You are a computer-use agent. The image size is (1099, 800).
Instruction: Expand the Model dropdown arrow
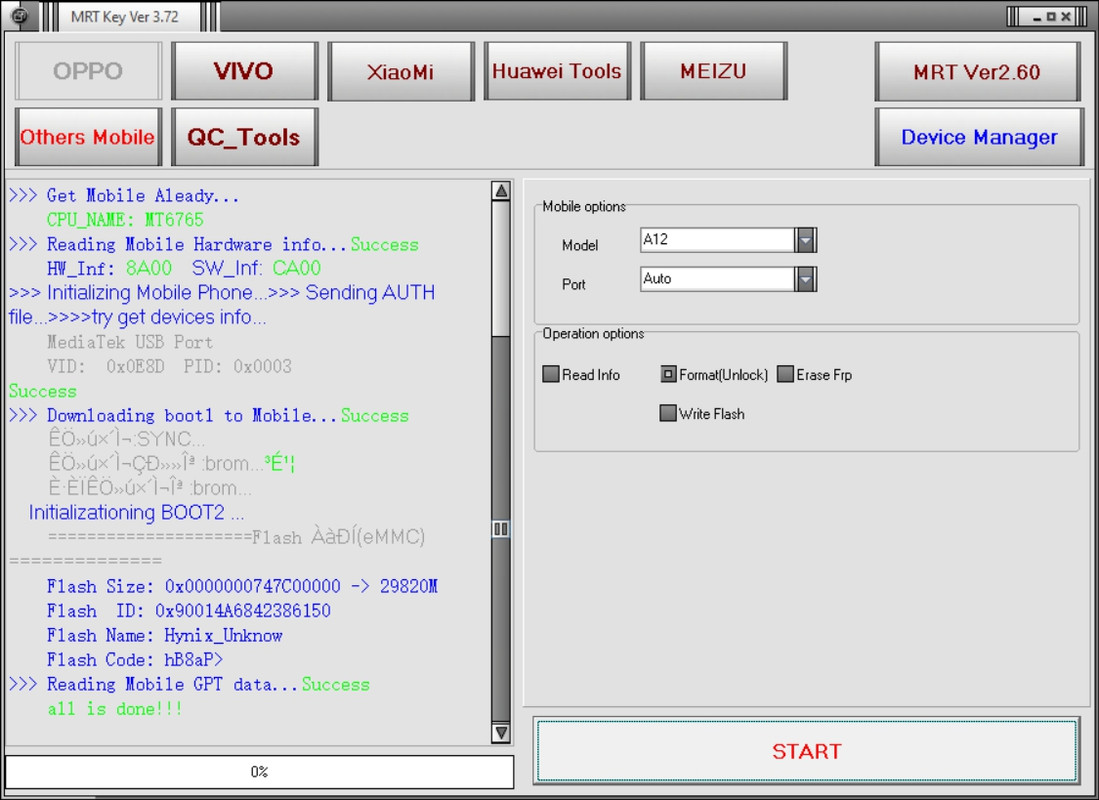[805, 240]
